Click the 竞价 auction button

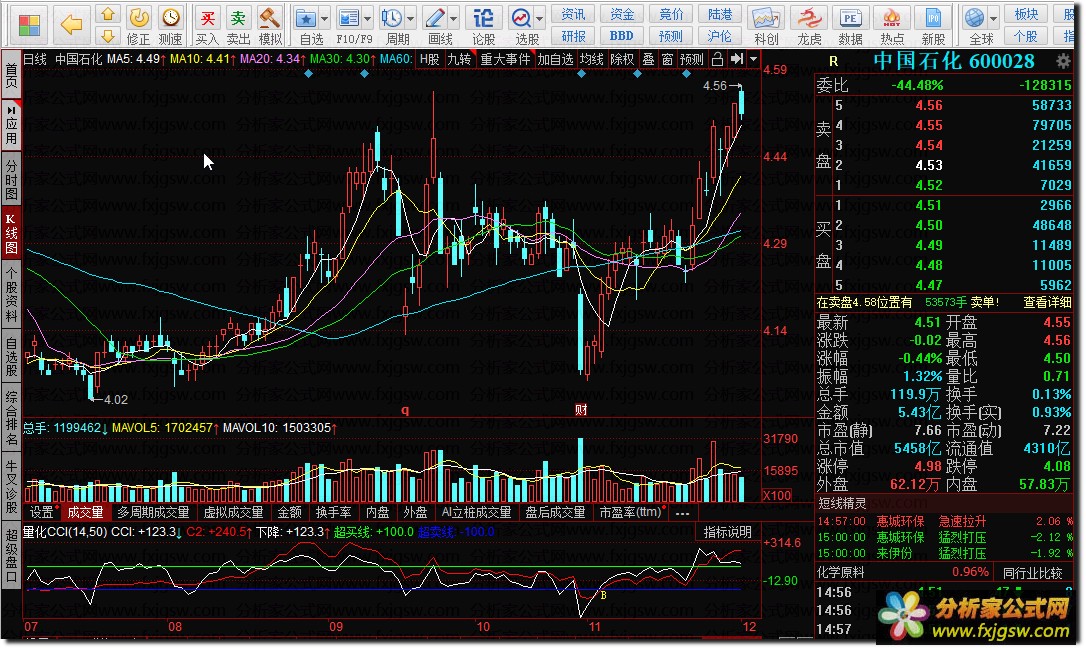point(670,14)
